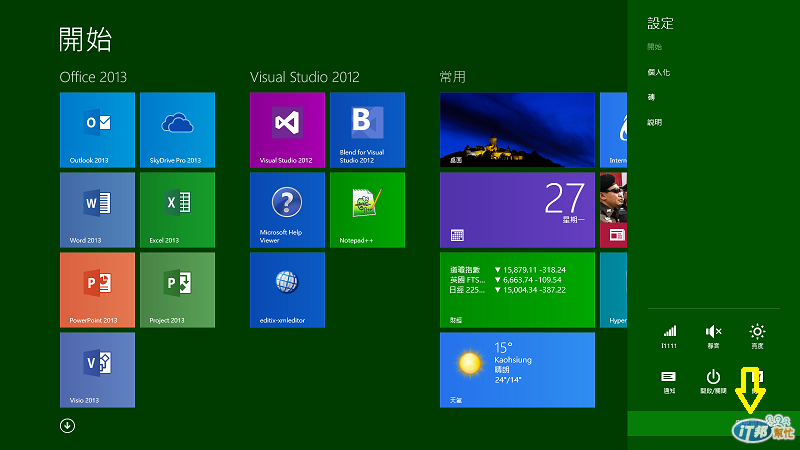800x450 pixels.
Task: Toggle the muted volume icon
Action: [x=713, y=336]
